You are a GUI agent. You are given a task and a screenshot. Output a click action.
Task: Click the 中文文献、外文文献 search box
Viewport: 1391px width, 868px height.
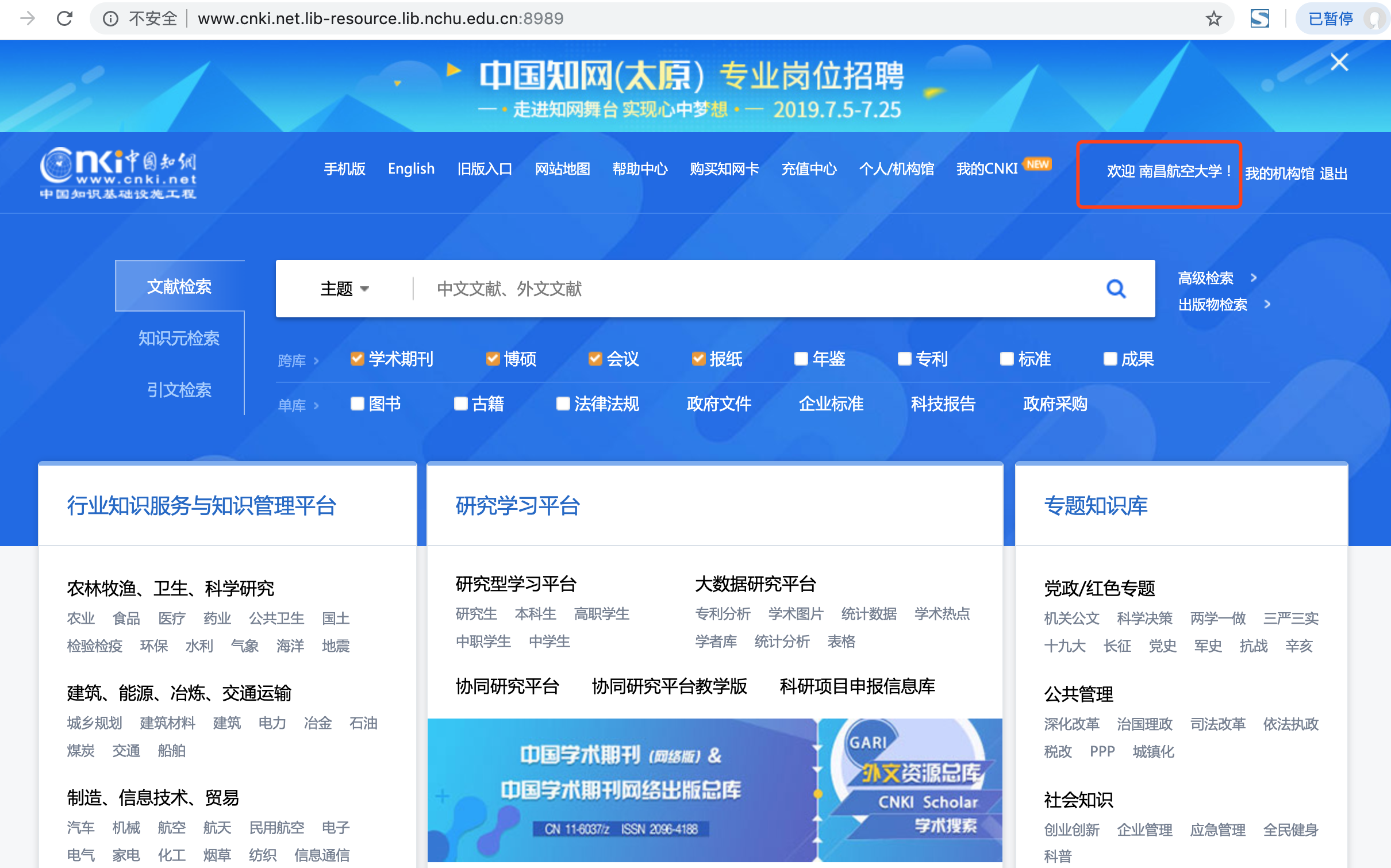pos(753,289)
